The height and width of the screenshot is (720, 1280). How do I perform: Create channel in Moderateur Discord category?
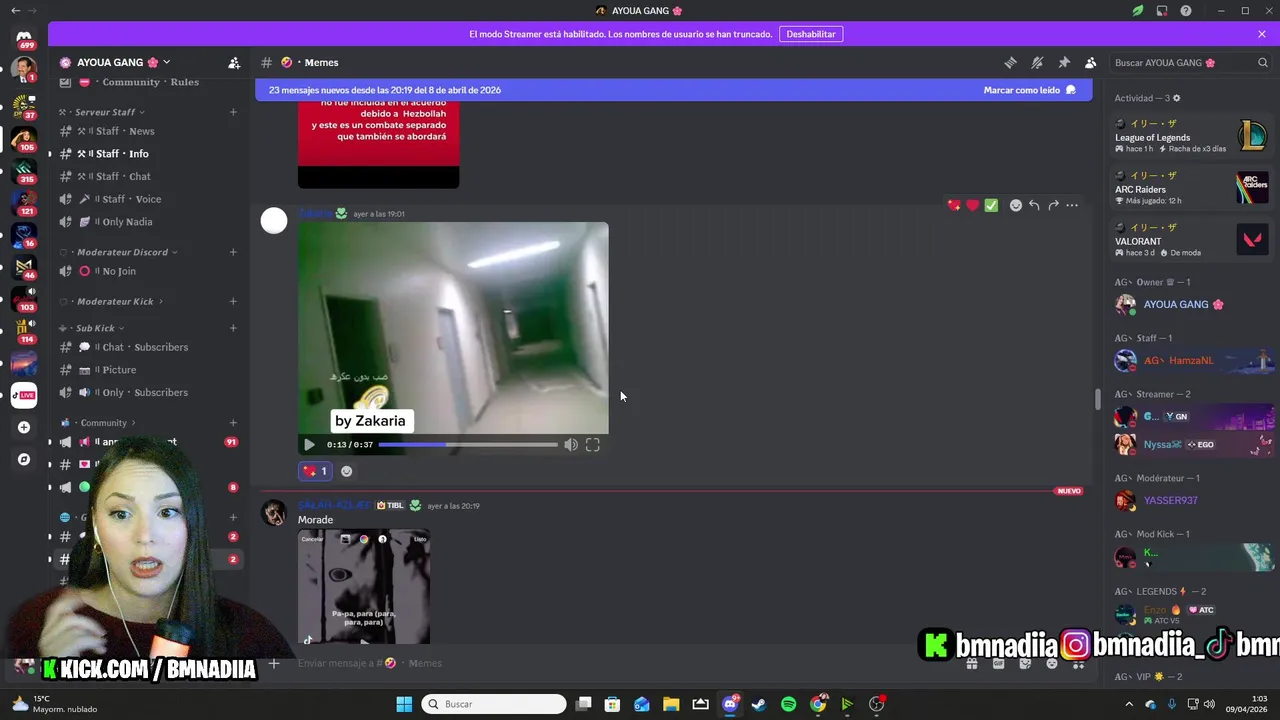point(233,252)
